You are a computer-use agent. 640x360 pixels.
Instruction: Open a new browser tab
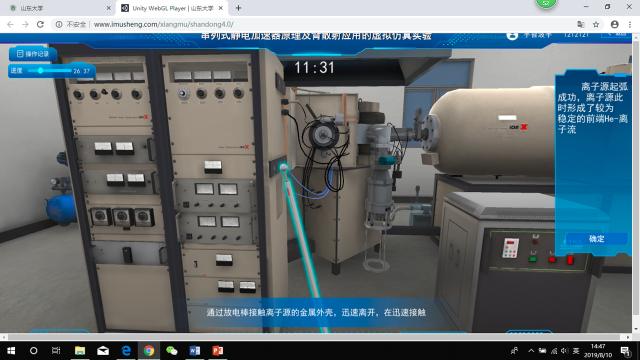[x=238, y=8]
